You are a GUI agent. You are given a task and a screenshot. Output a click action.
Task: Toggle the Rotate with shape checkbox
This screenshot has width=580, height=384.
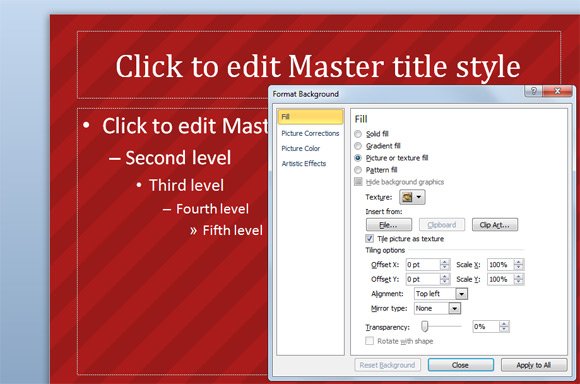point(370,341)
